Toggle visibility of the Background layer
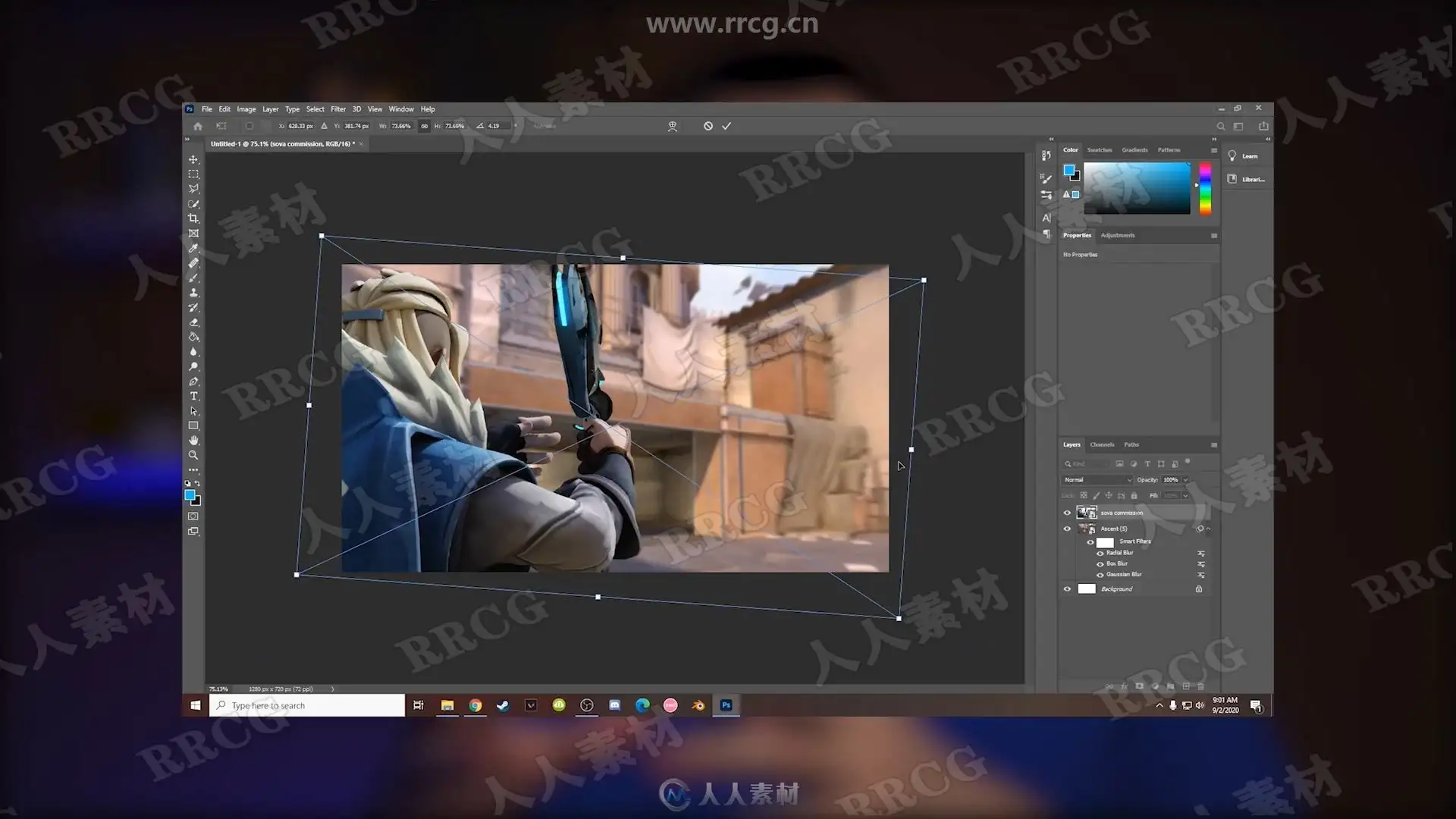 pyautogui.click(x=1067, y=589)
